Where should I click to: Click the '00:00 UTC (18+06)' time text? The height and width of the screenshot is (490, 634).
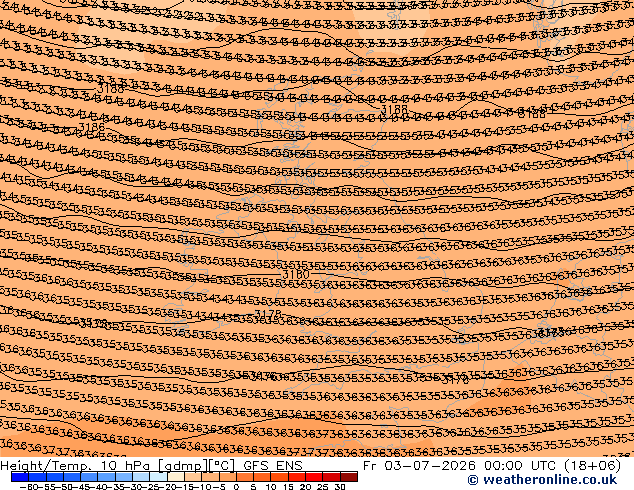[x=552, y=466]
